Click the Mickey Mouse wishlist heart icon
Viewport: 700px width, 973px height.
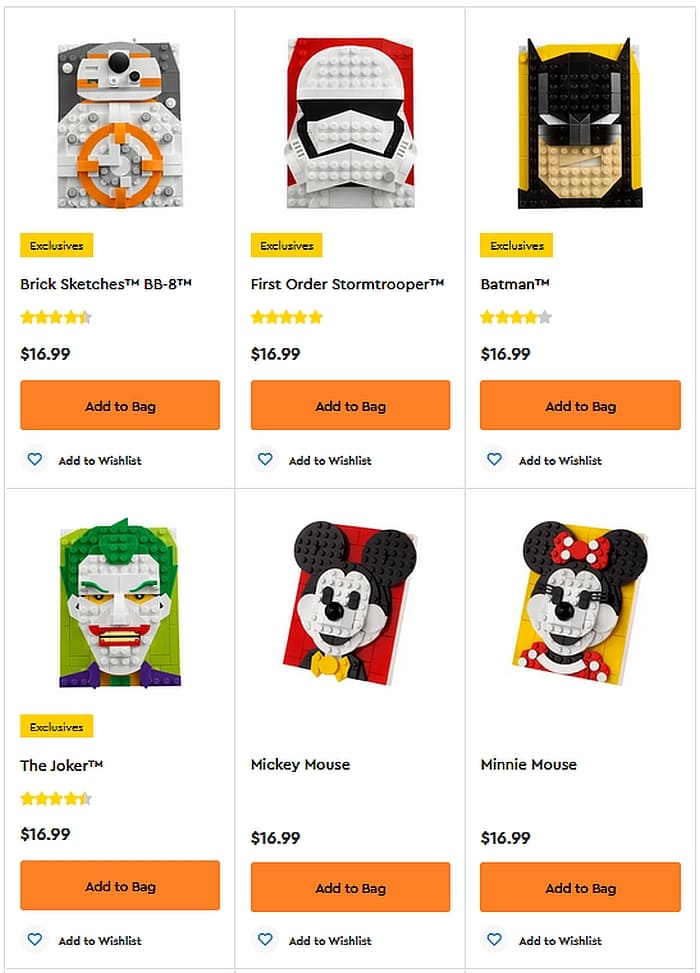pos(265,940)
